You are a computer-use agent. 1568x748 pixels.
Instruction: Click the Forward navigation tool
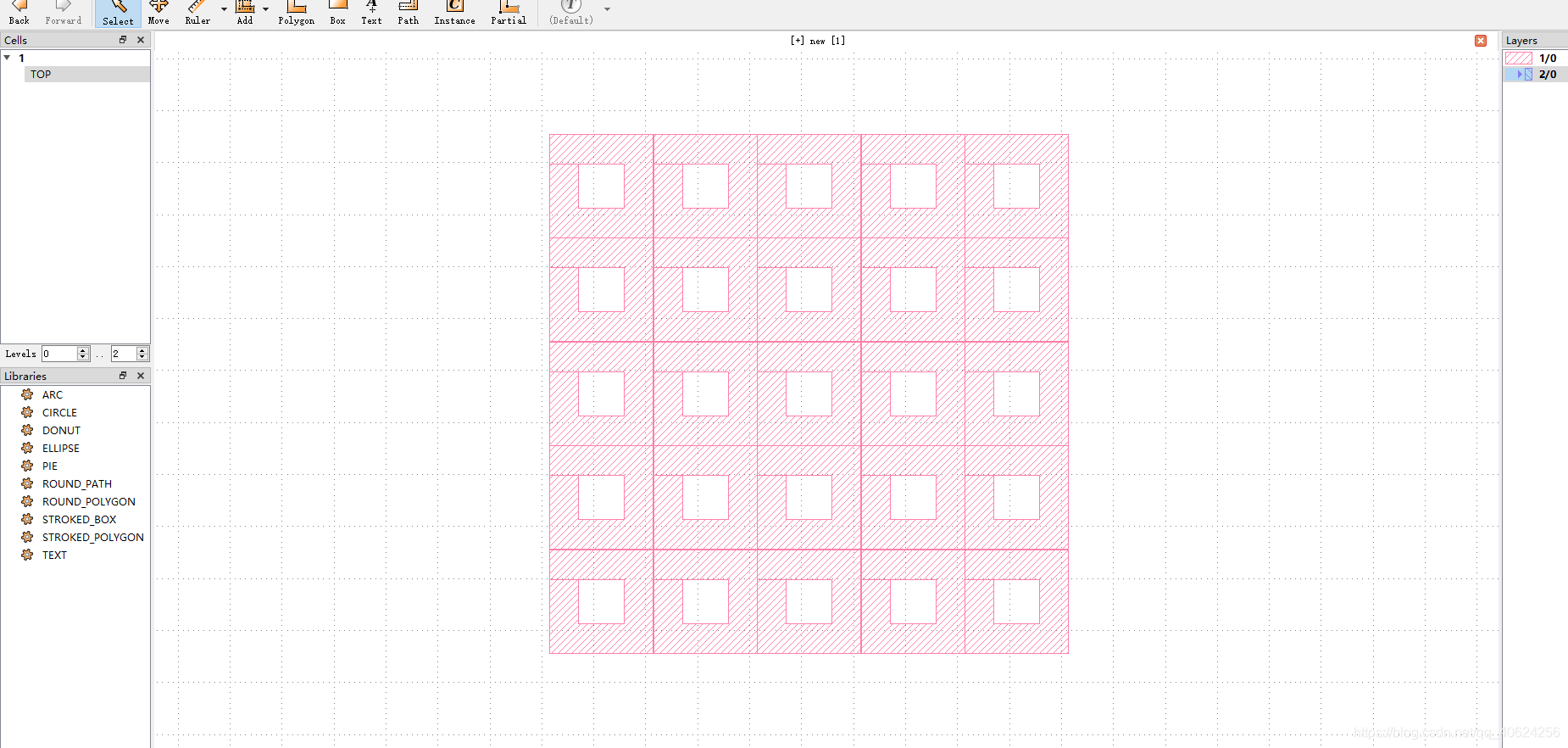[64, 13]
